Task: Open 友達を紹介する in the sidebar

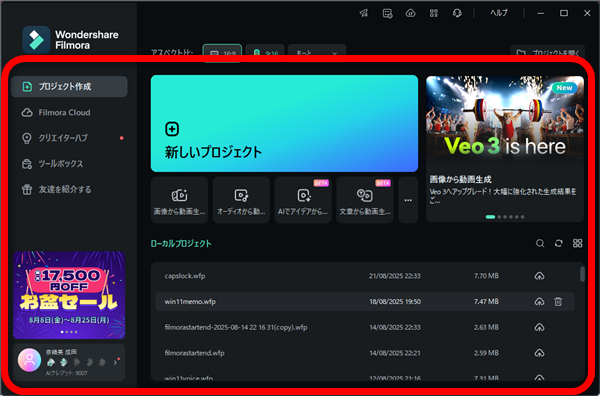Action: (x=69, y=189)
